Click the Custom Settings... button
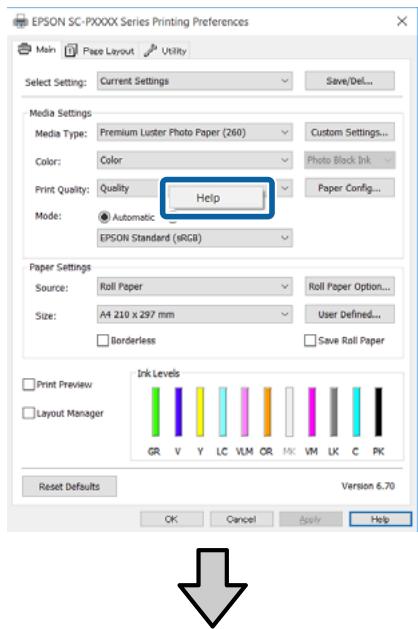Screen dimensions: 418x629 pyautogui.click(x=349, y=132)
